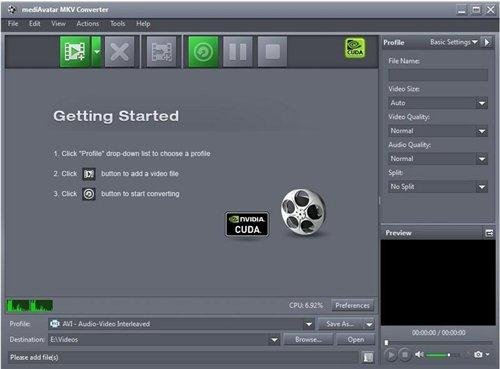Open the bottom Profile AVI dropdown

[181, 324]
